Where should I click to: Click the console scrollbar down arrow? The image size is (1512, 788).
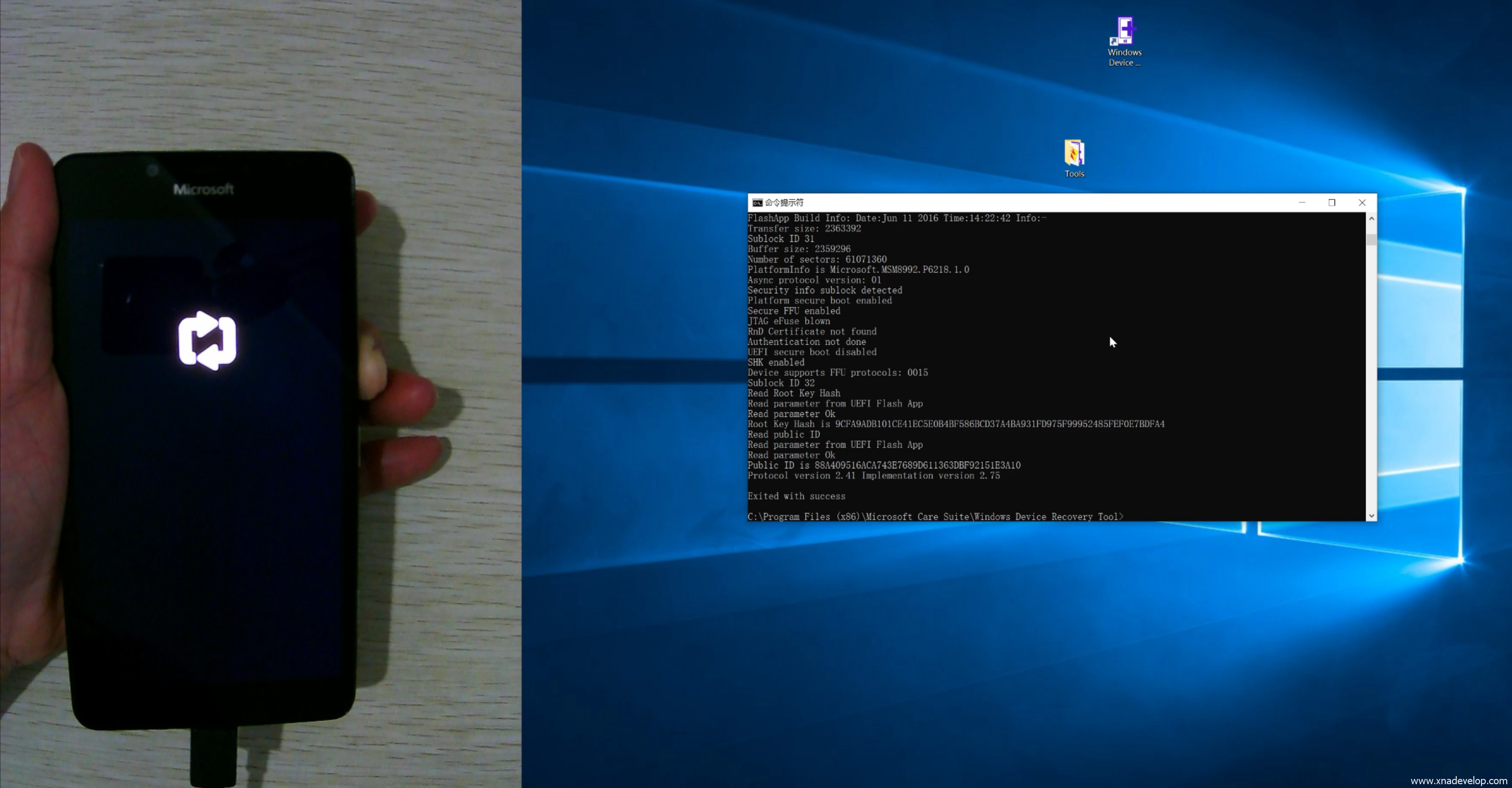(1371, 516)
